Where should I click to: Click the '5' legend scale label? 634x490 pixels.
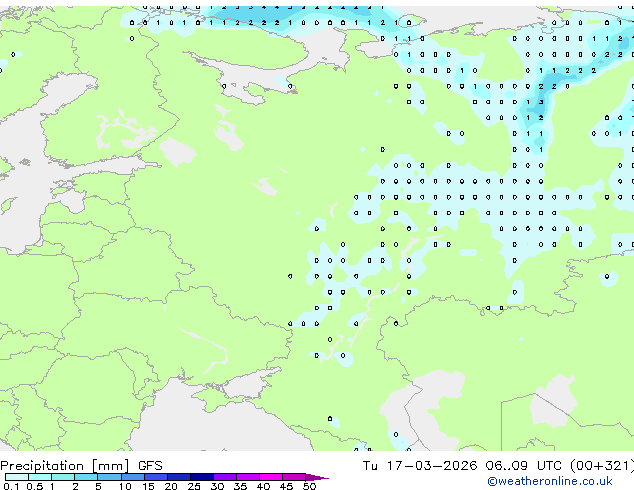click(x=98, y=486)
